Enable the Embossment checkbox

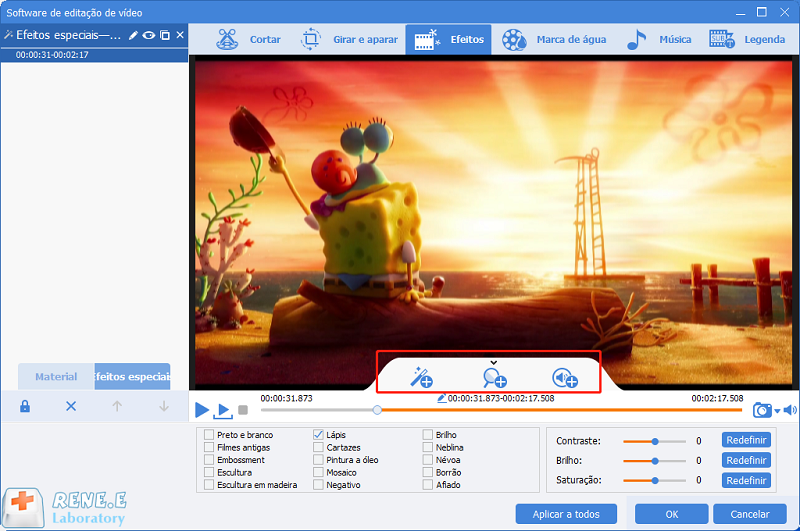[x=209, y=460]
